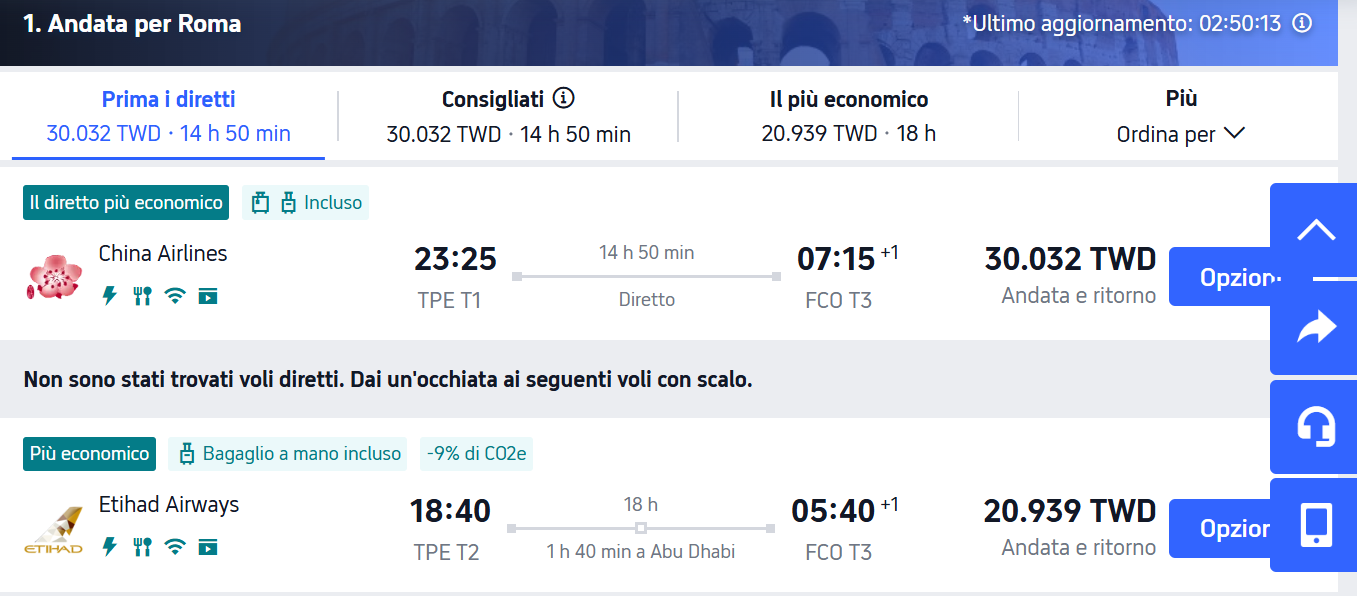The width and height of the screenshot is (1357, 596).
Task: Click the Wi-Fi icon for China Airlines
Action: 175,295
